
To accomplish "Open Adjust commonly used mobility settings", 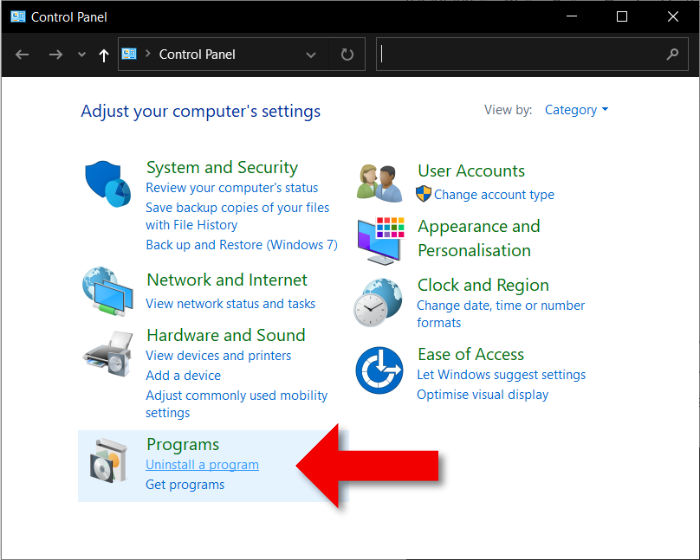I will click(x=237, y=404).
